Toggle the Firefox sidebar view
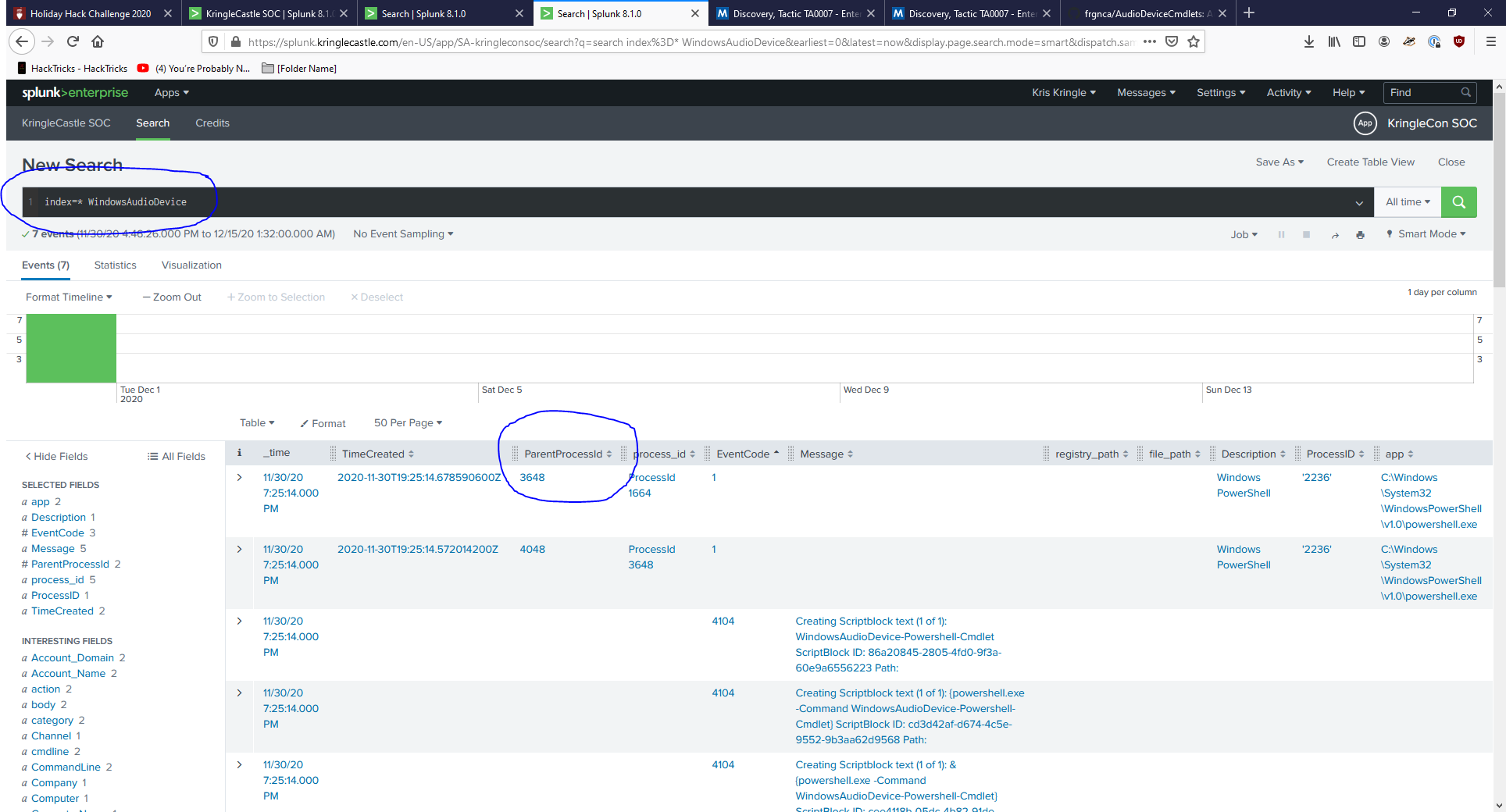This screenshot has width=1506, height=812. tap(1358, 42)
